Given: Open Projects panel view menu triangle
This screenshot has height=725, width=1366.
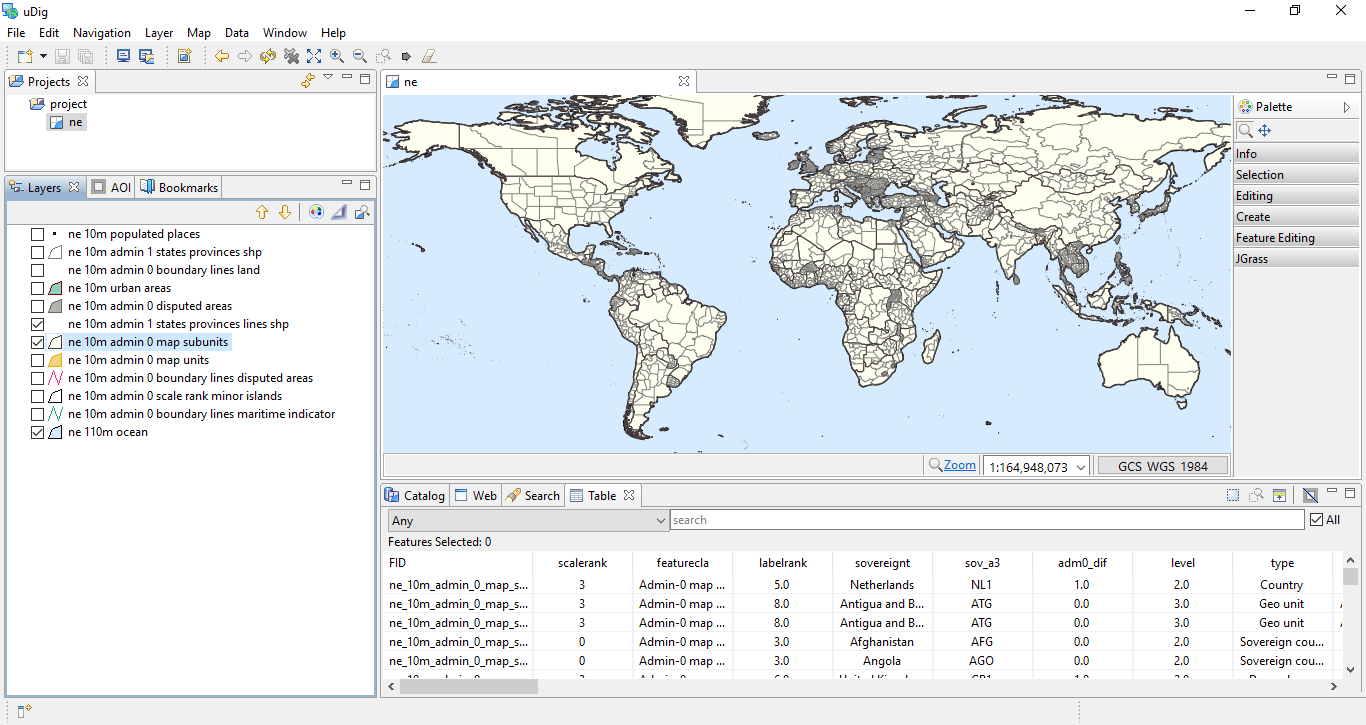Looking at the screenshot, I should 328,77.
